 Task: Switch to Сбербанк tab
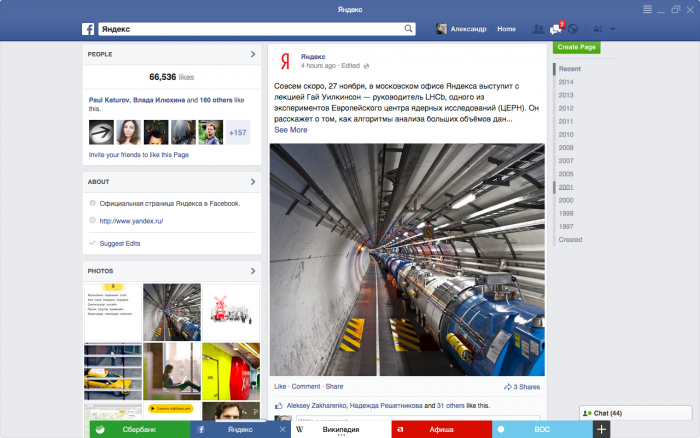[140, 430]
